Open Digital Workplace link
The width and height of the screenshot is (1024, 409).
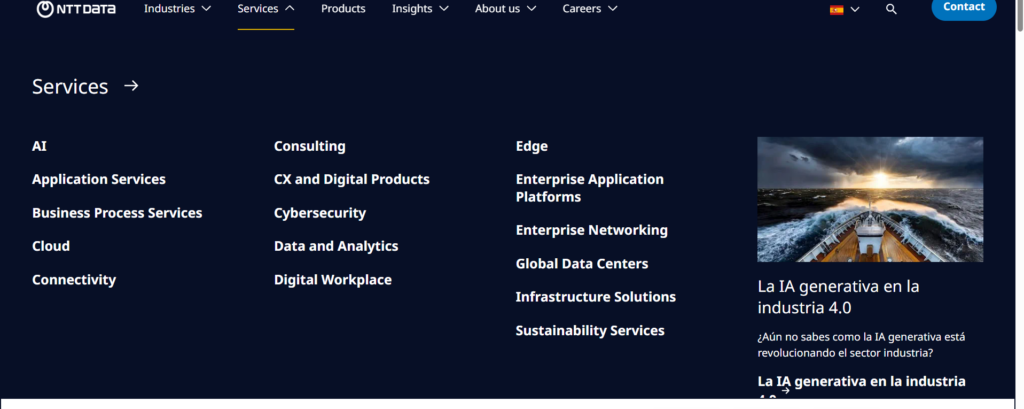[x=332, y=280]
